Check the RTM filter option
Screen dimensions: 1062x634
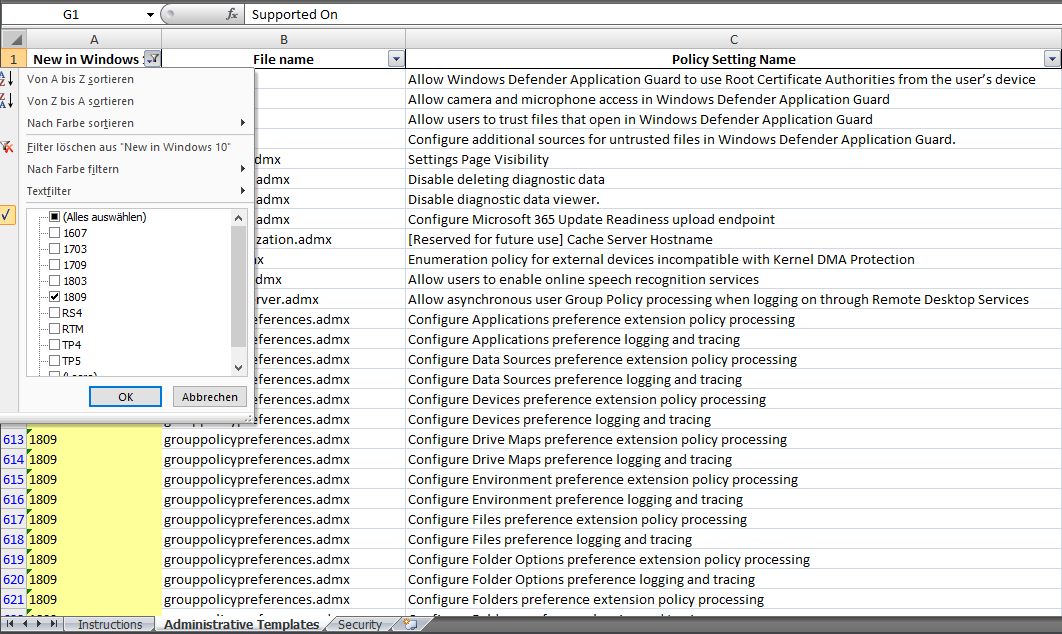pyautogui.click(x=55, y=329)
